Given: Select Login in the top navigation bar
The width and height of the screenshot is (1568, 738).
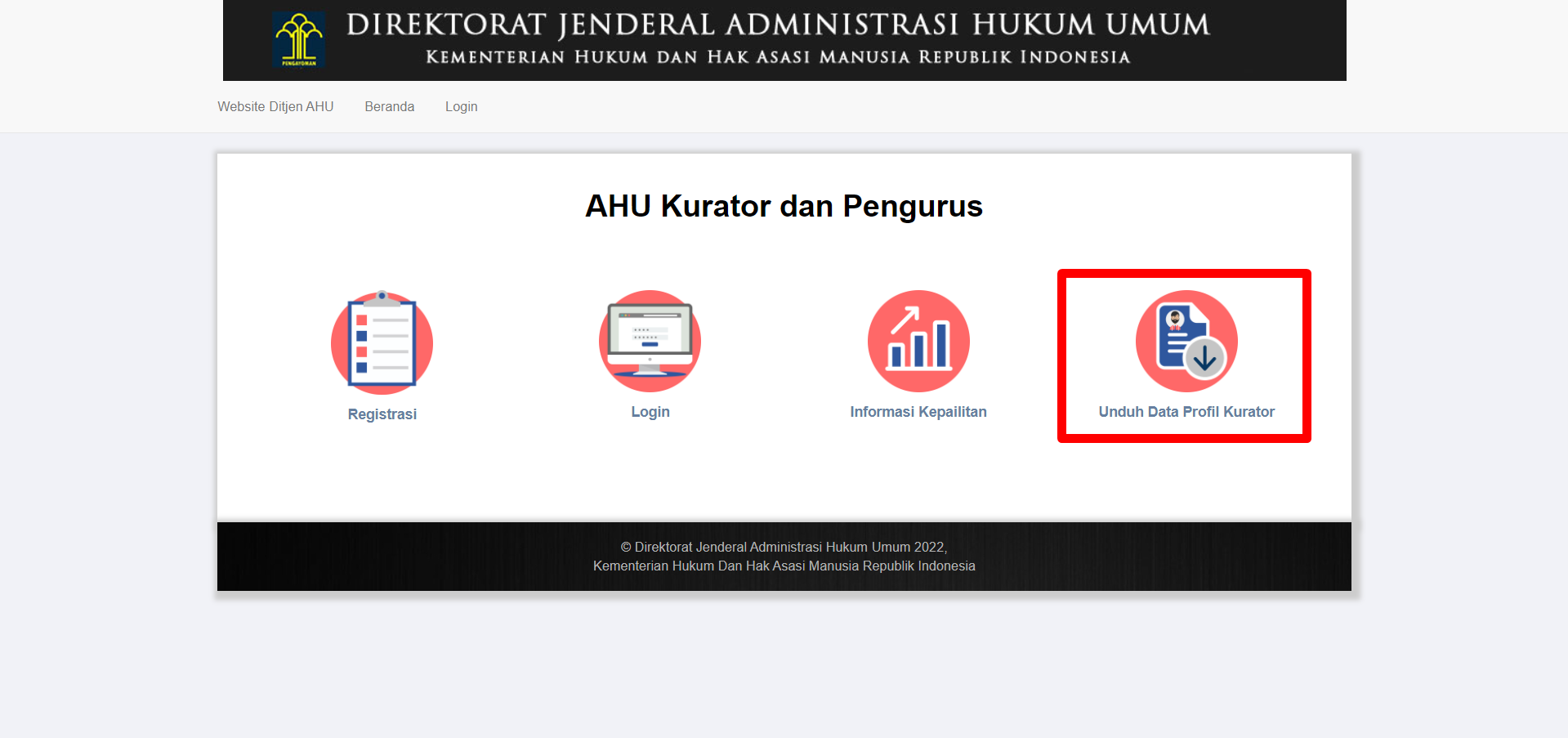Looking at the screenshot, I should click(461, 106).
